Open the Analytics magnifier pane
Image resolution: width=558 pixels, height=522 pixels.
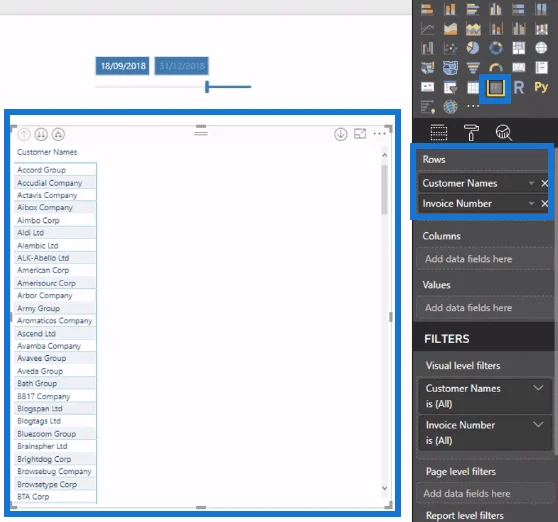[504, 133]
